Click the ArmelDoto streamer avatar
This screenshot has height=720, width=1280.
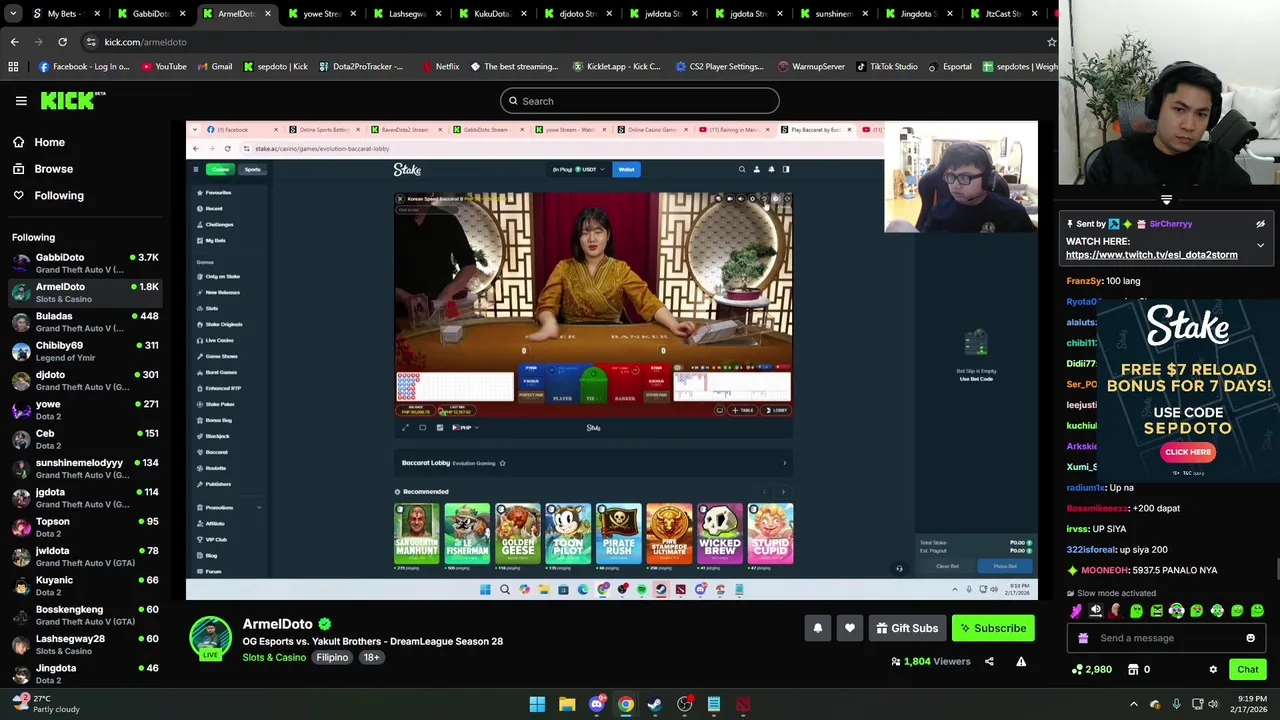[210, 637]
